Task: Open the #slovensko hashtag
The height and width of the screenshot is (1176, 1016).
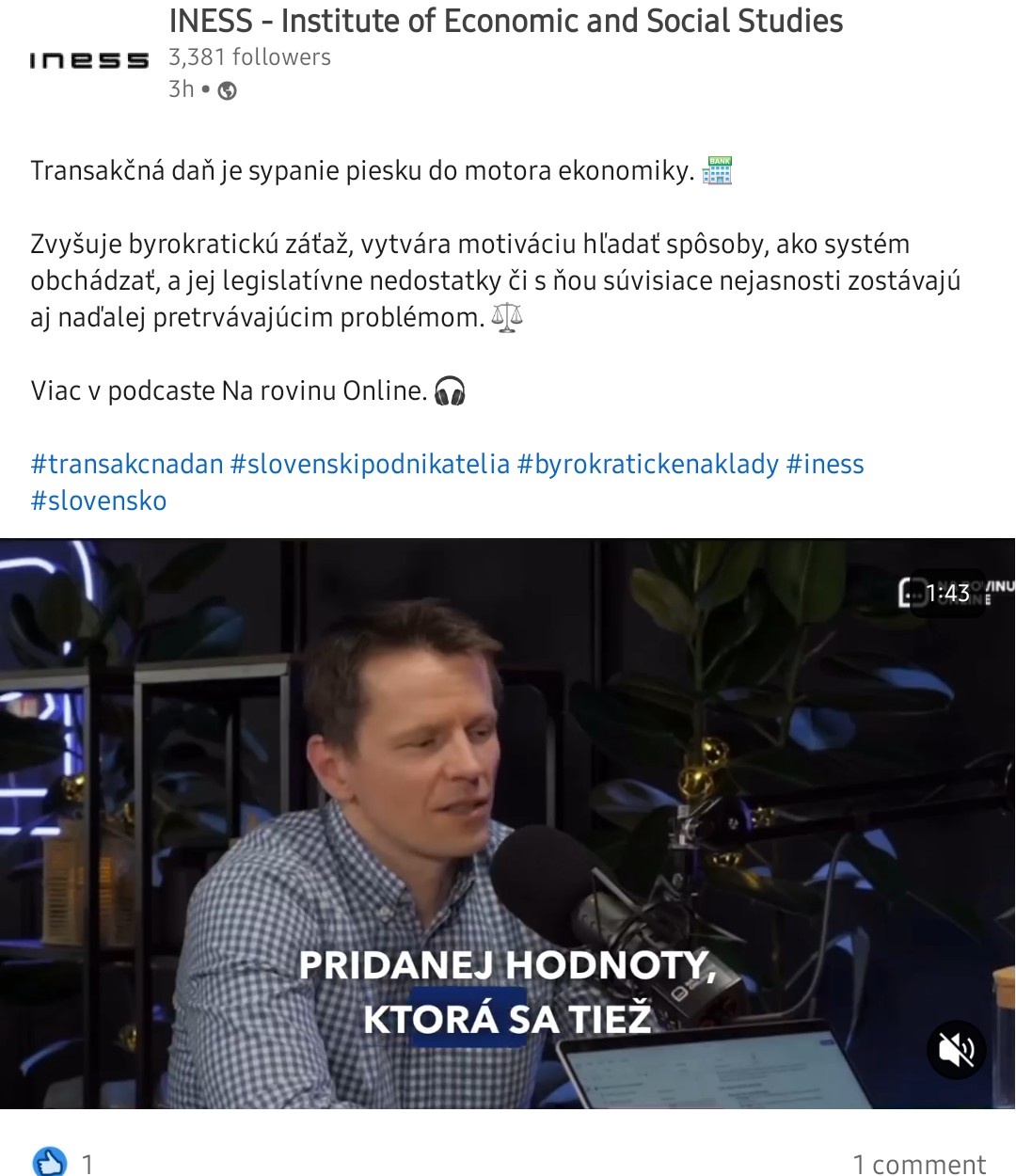Action: click(x=99, y=501)
